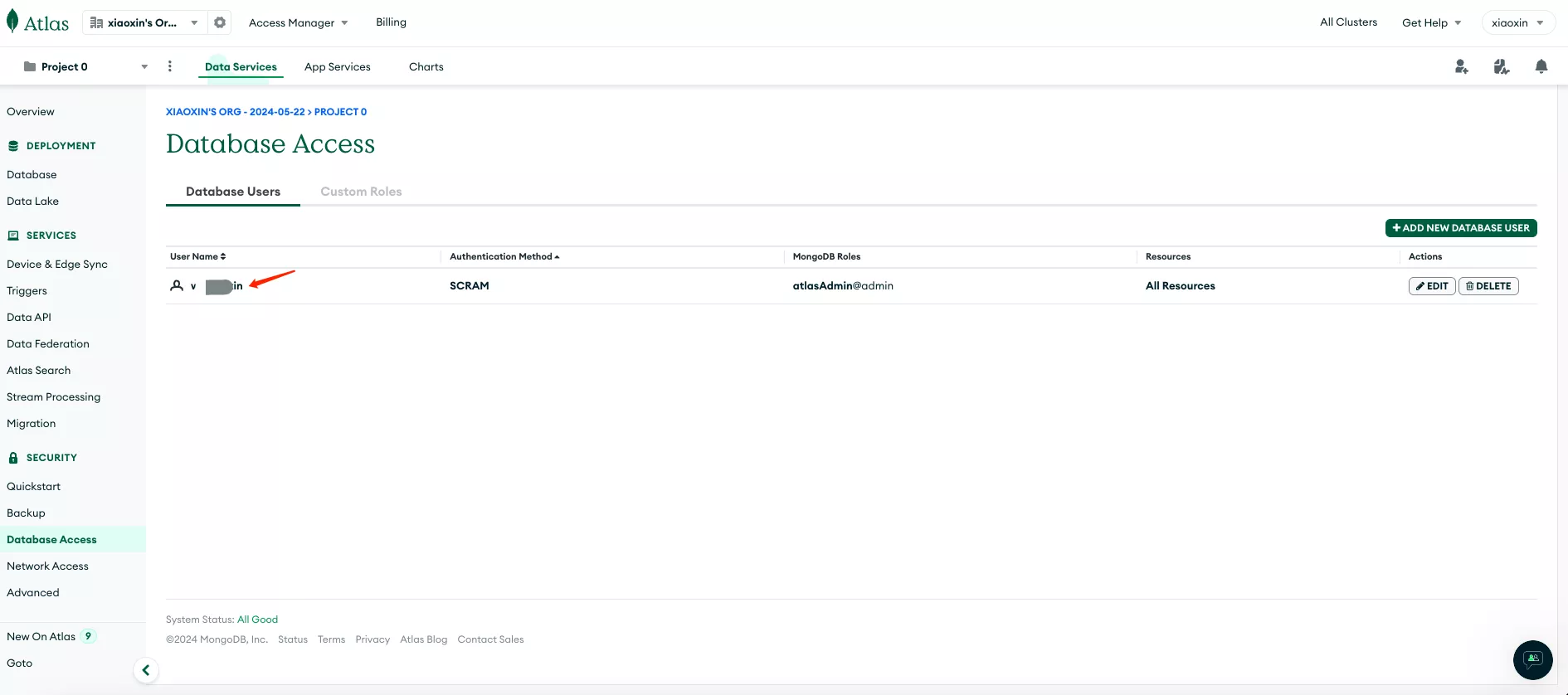Open Goto in the sidebar
This screenshot has width=1568, height=695.
(20, 663)
